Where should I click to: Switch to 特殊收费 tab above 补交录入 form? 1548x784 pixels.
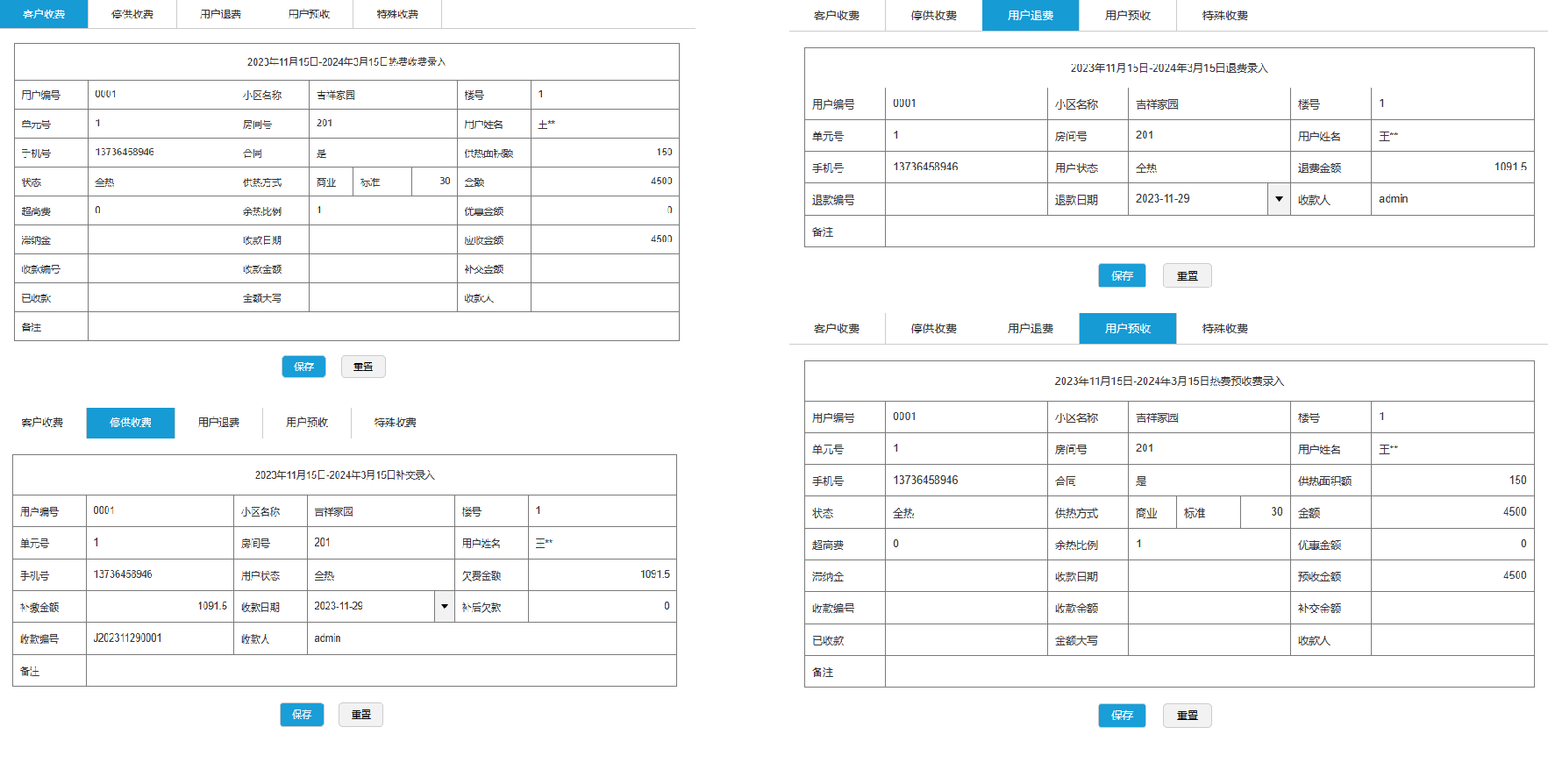pyautogui.click(x=396, y=423)
